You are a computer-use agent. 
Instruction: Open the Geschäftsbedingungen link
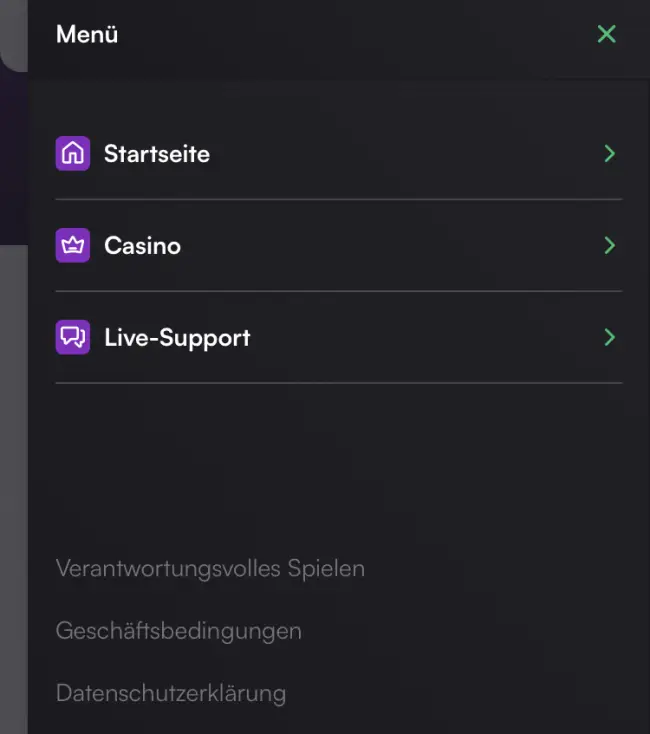(x=179, y=631)
